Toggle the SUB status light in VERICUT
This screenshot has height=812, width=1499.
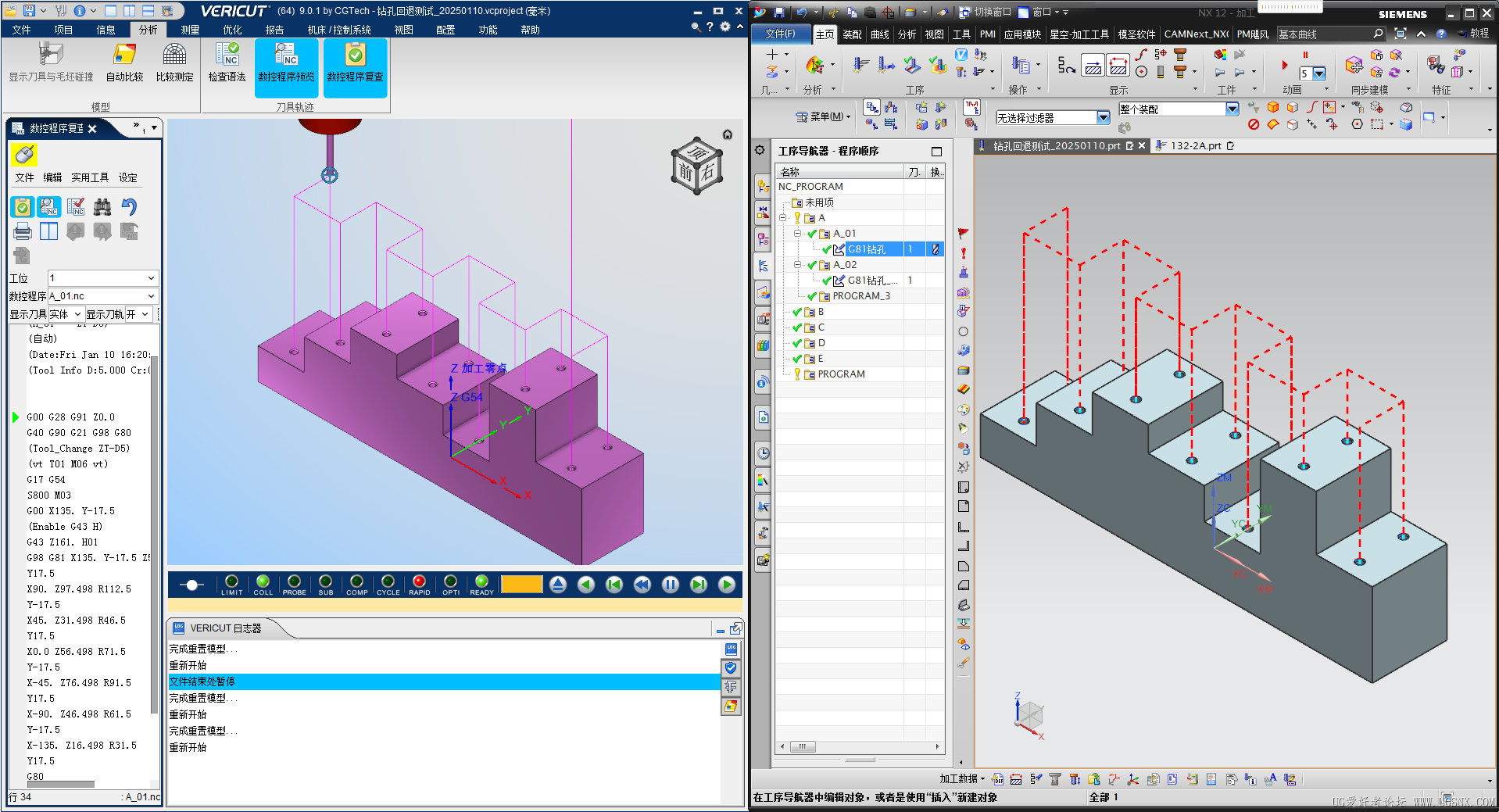coord(326,581)
